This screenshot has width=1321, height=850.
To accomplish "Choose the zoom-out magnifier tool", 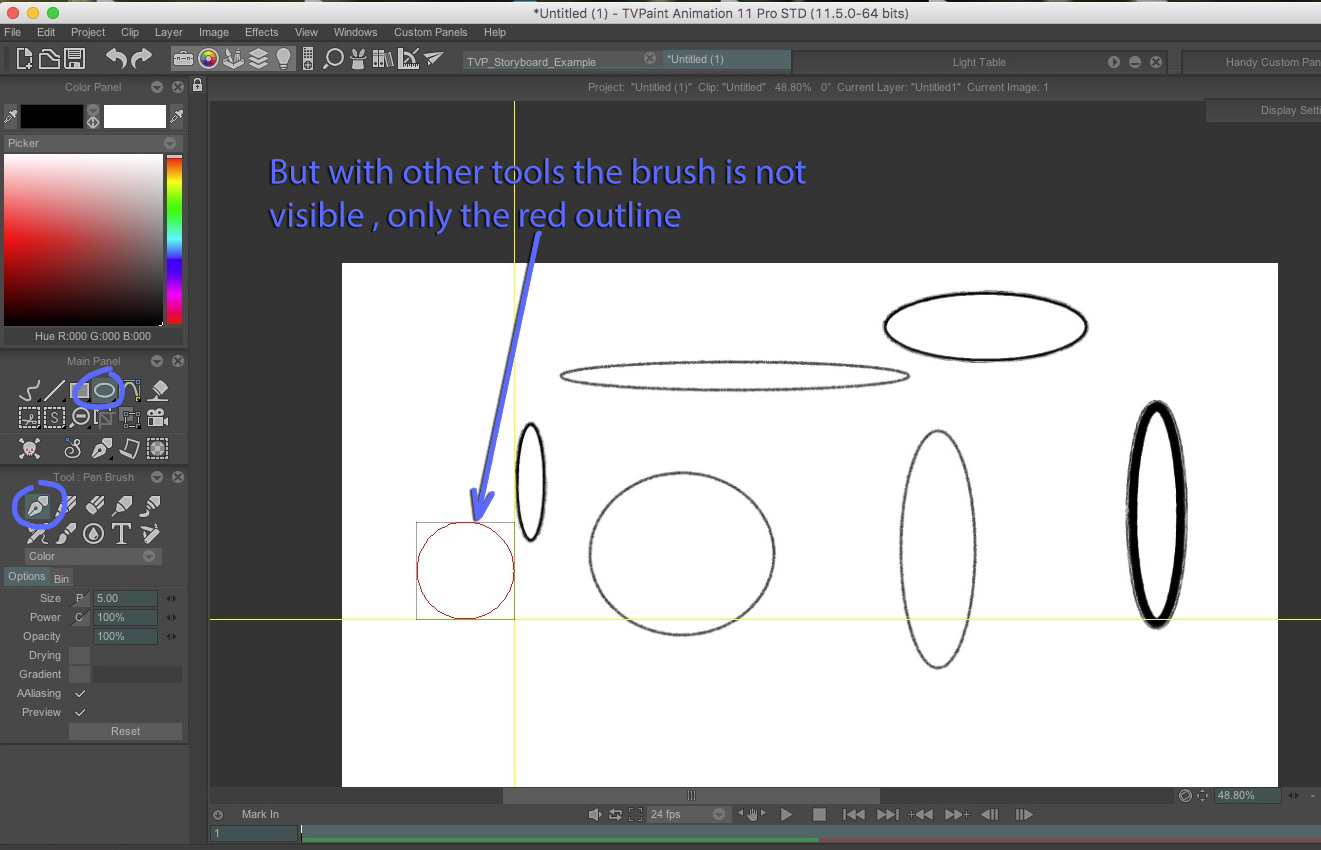I will 81,418.
